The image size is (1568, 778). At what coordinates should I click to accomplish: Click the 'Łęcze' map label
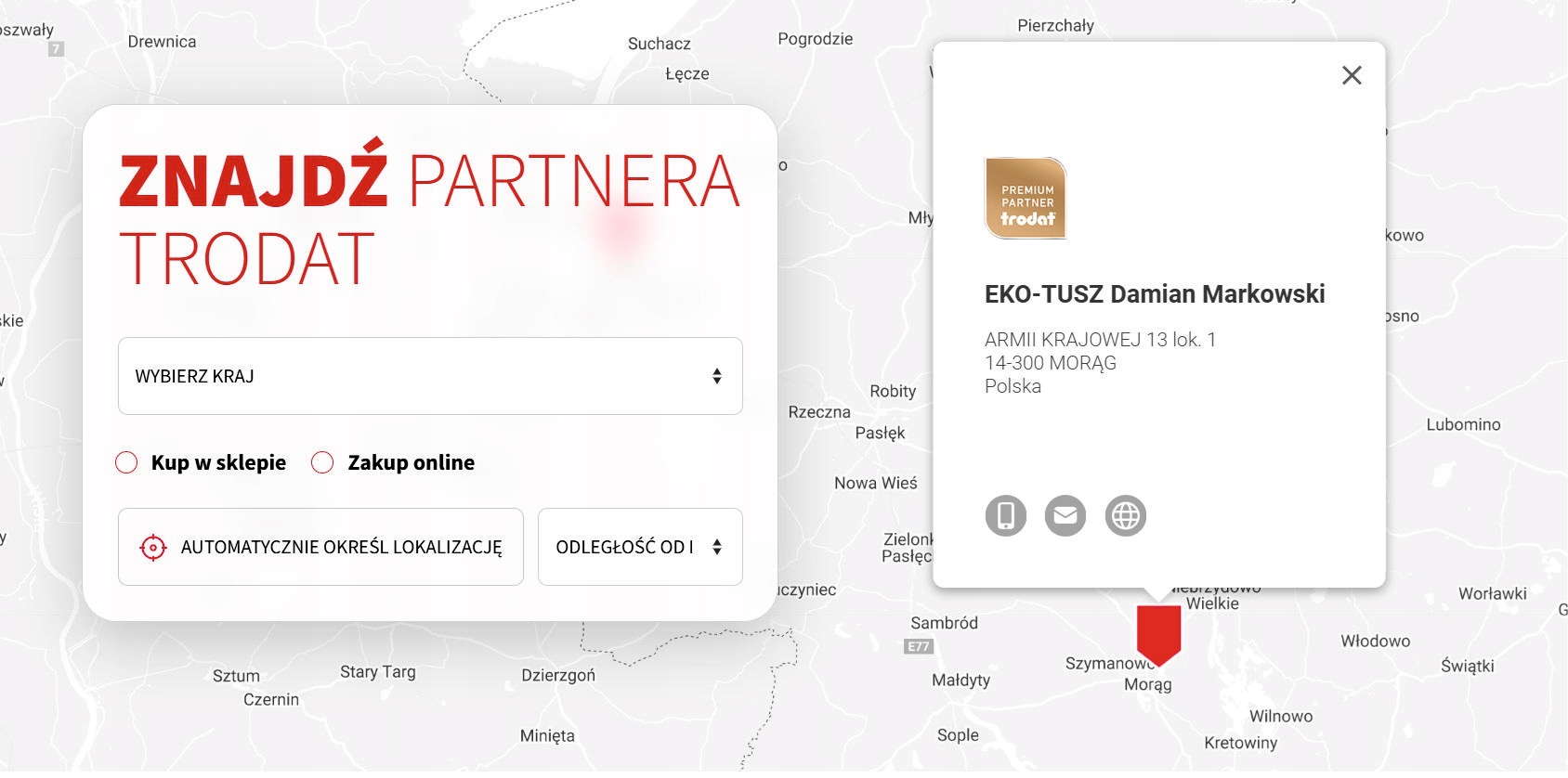pos(687,73)
